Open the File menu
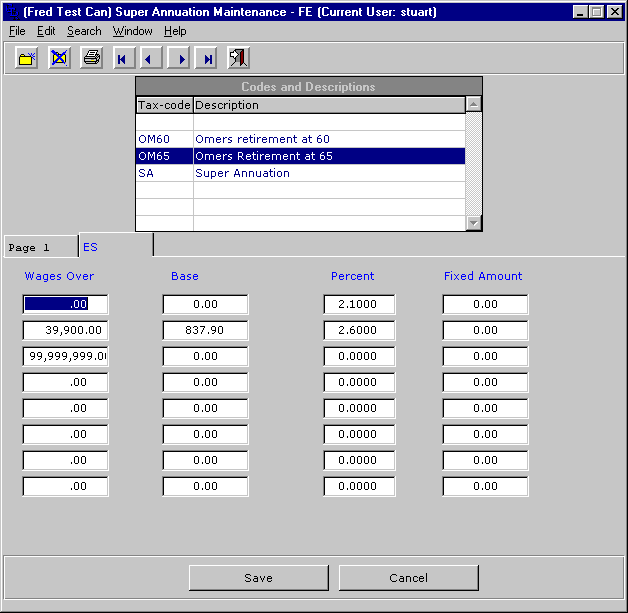The image size is (628, 613). [17, 32]
